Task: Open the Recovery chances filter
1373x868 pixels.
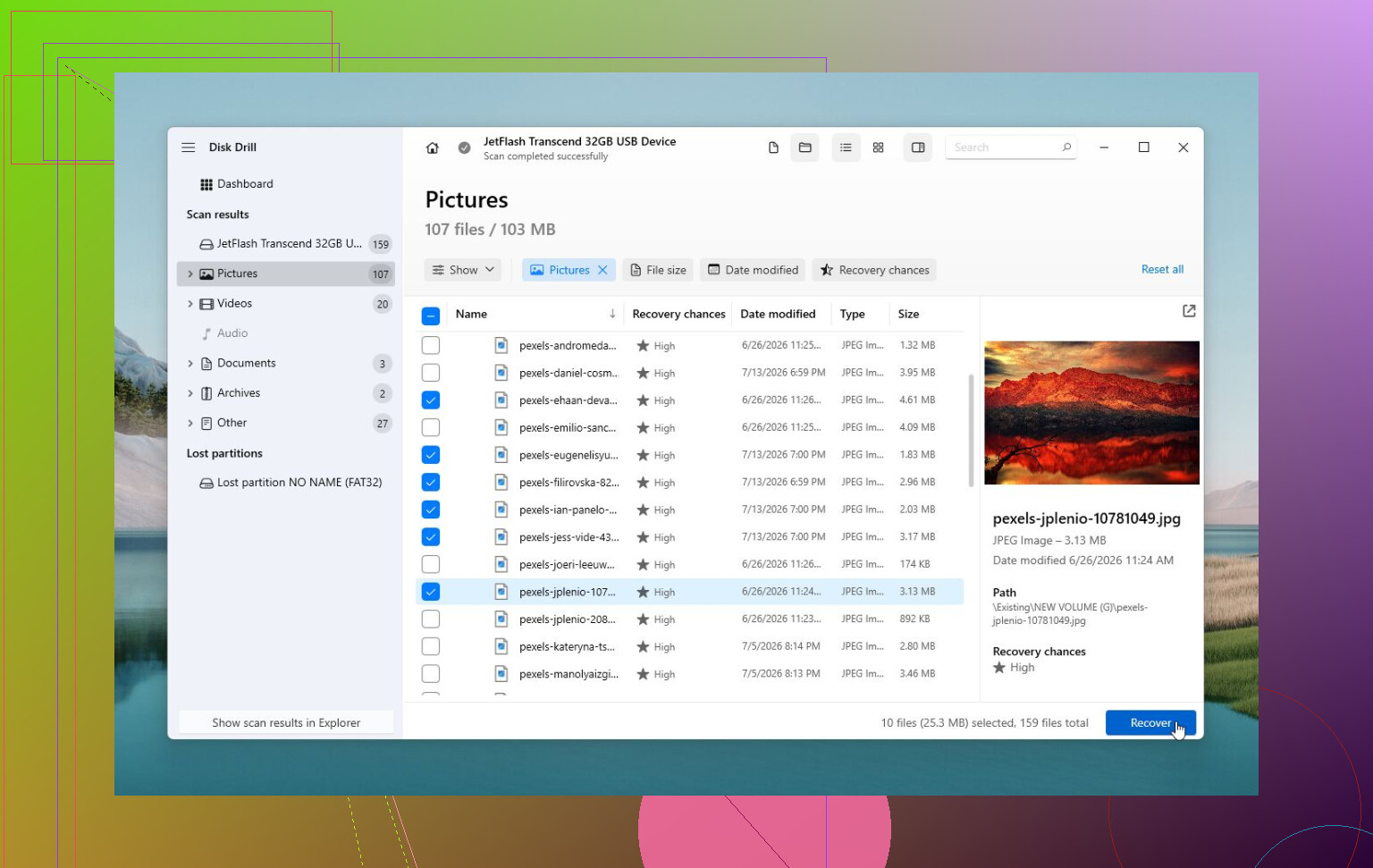Action: coord(874,270)
